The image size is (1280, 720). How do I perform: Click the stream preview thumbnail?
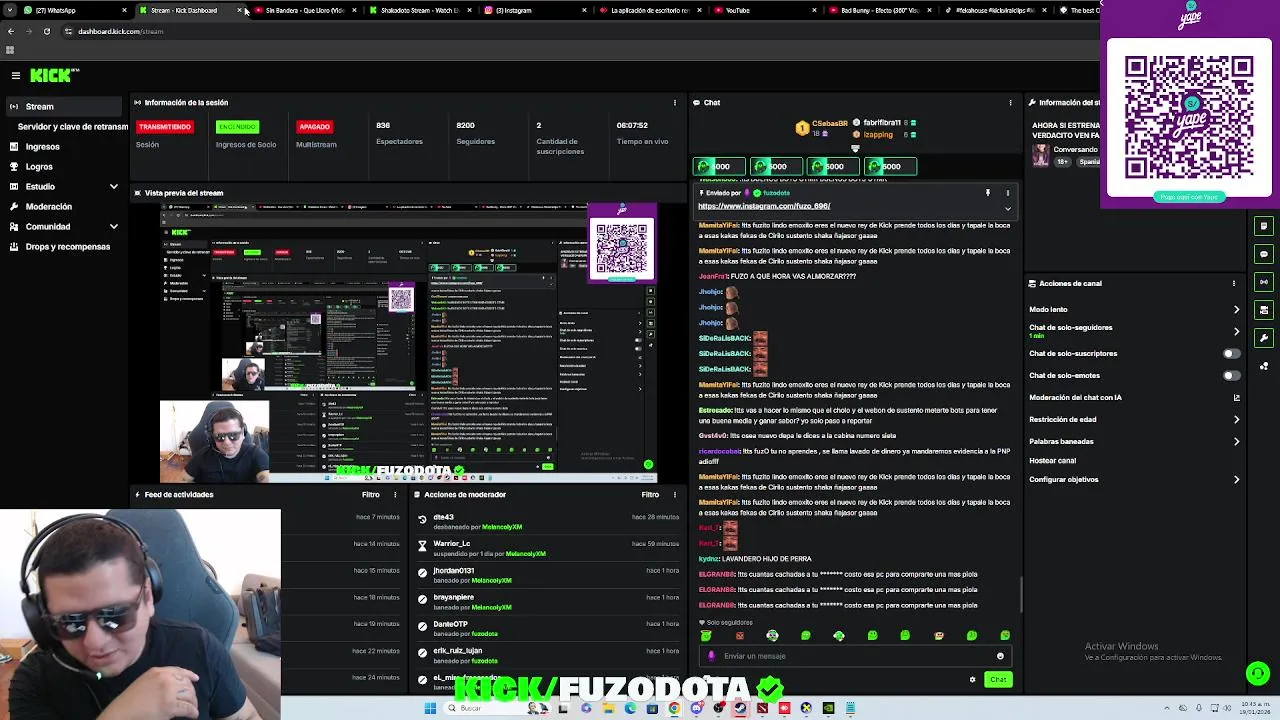pyautogui.click(x=409, y=343)
